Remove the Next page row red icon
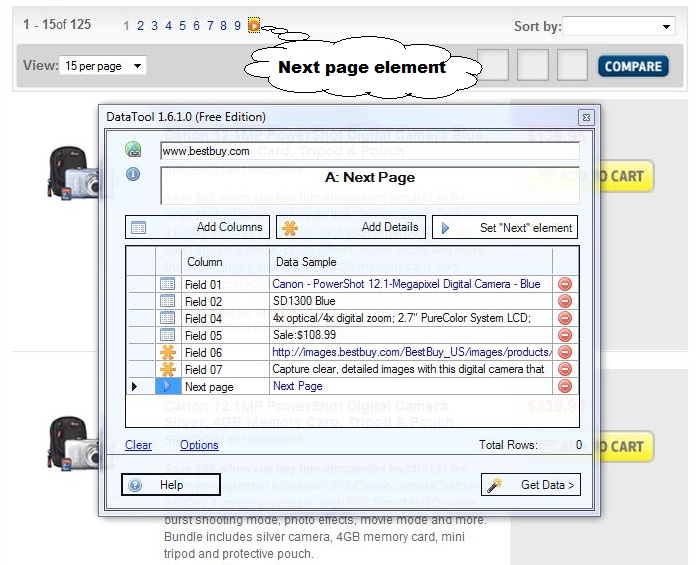 click(x=565, y=386)
